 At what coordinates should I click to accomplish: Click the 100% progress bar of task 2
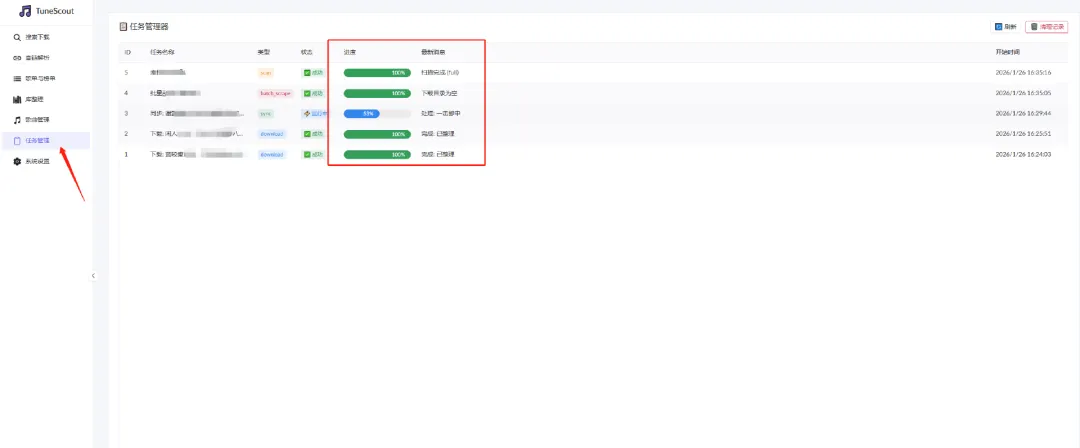pyautogui.click(x=377, y=134)
